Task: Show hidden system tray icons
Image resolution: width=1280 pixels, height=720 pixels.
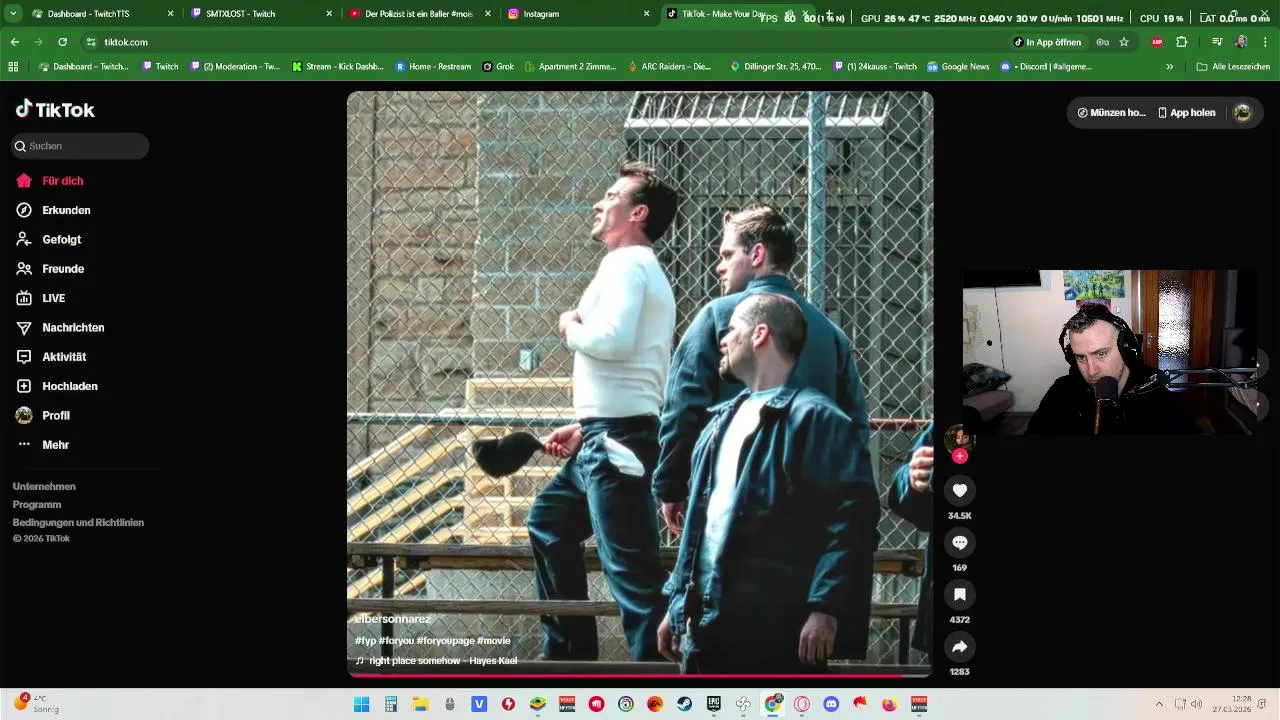Action: 1159,704
